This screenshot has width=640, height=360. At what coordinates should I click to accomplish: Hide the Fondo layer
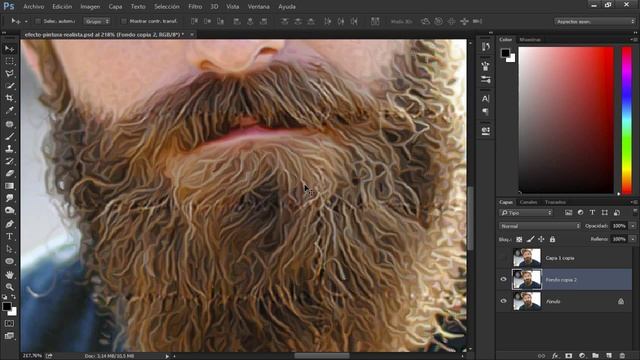pyautogui.click(x=503, y=301)
